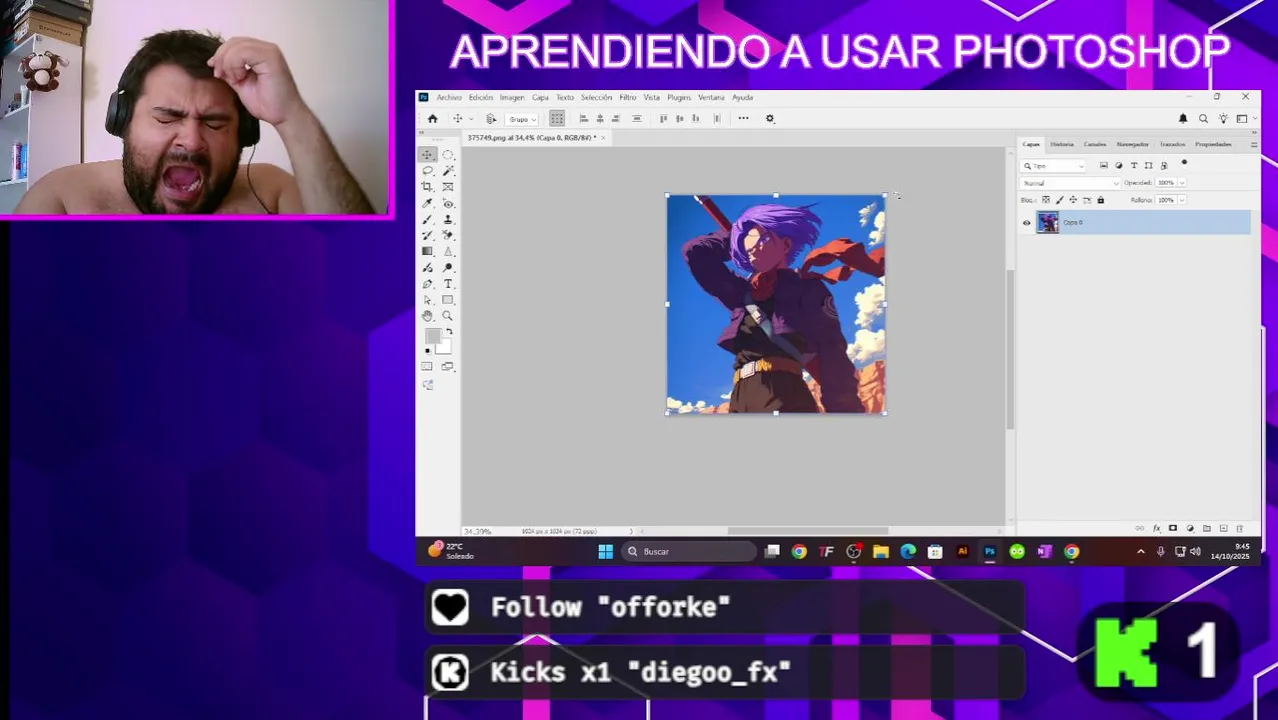Select the History Brush tool
This screenshot has height=720, width=1278.
coord(428,235)
